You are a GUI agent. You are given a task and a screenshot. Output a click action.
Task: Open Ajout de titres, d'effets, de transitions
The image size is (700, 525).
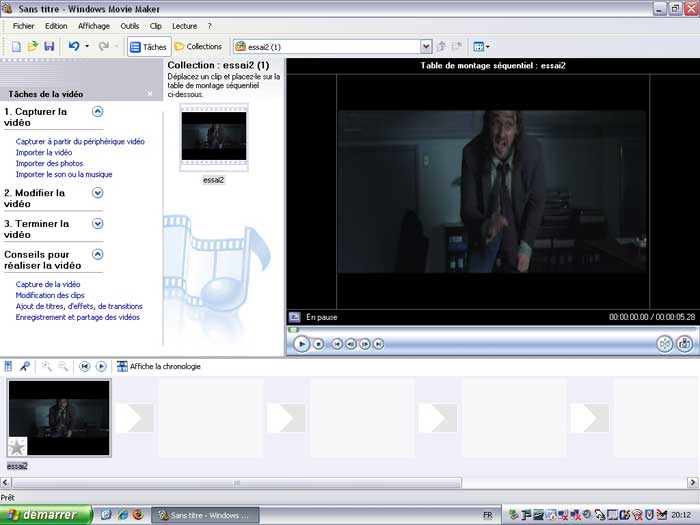(x=79, y=306)
